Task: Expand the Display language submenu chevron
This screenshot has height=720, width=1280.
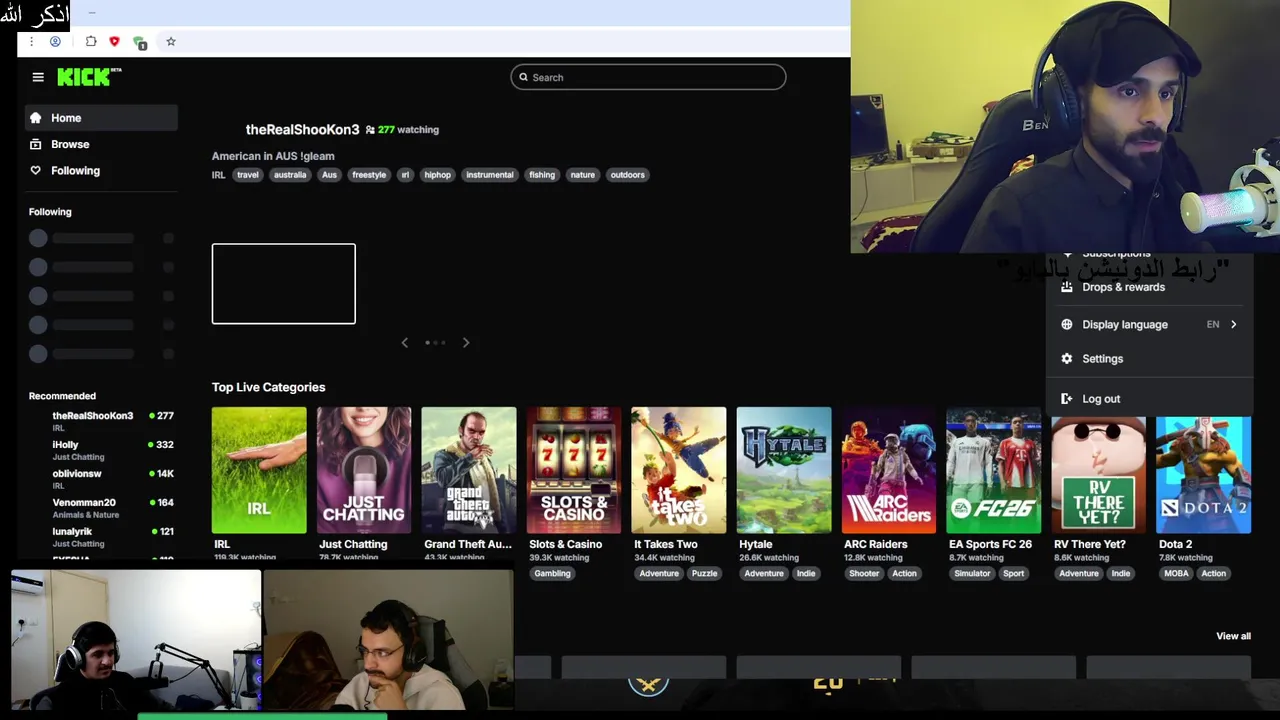Action: click(1233, 324)
